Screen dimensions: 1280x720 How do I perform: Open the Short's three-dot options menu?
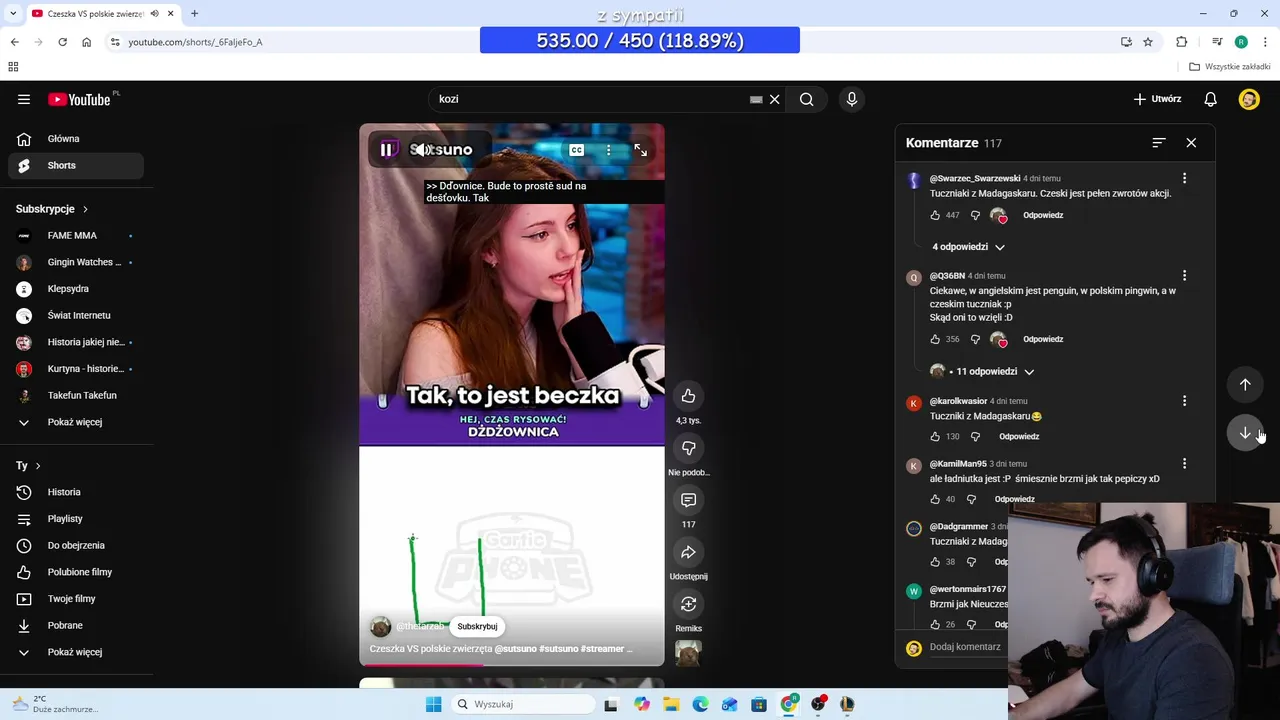(x=608, y=150)
